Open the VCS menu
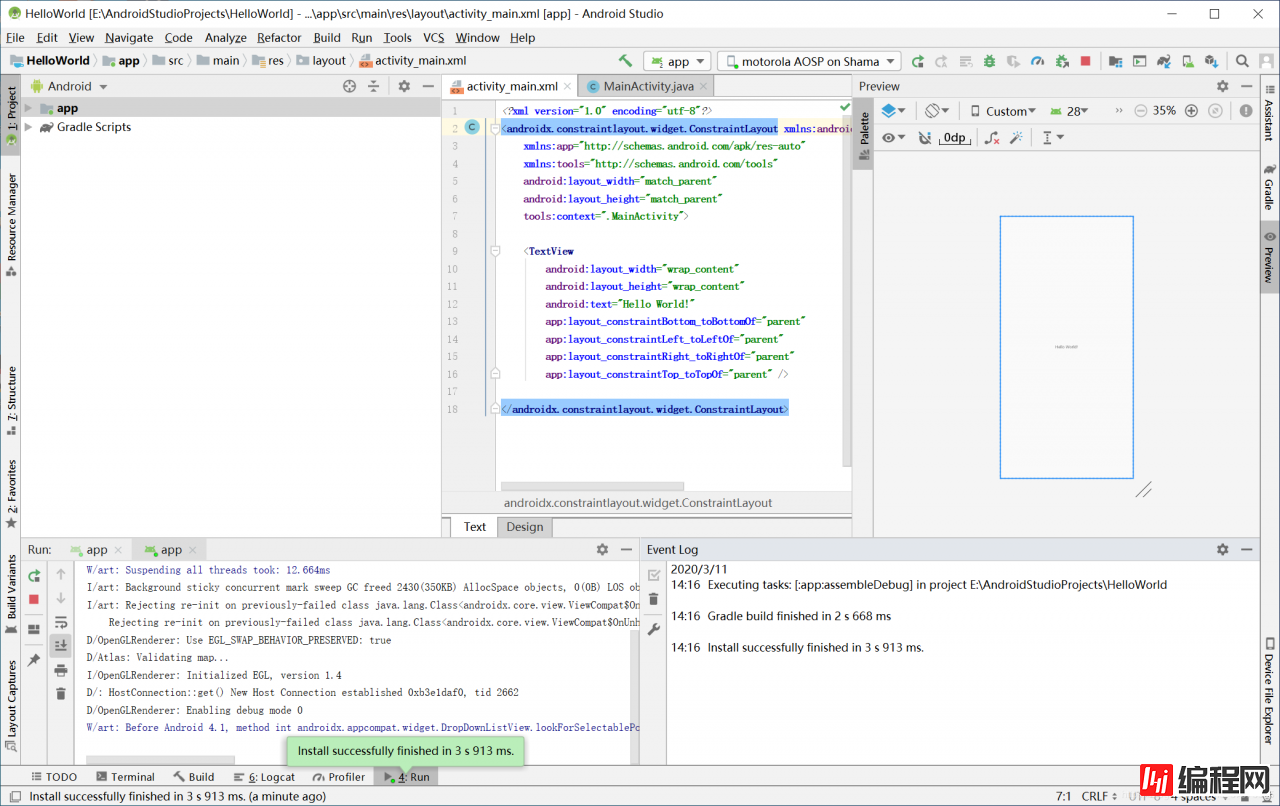 (433, 37)
